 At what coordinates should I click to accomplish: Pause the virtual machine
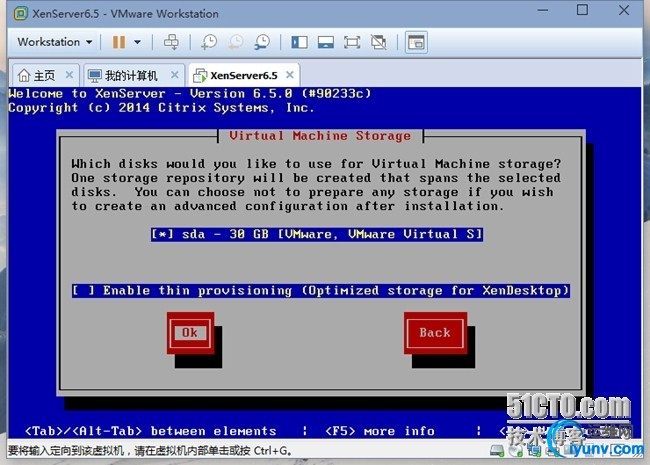(x=119, y=42)
